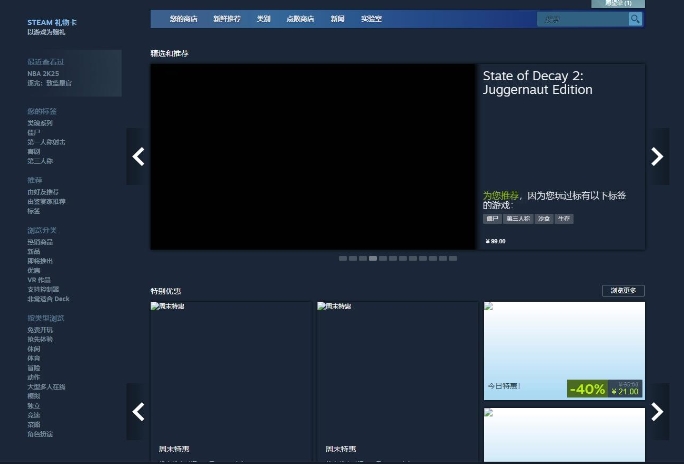Image resolution: width=684 pixels, height=464 pixels.
Task: Browse 独立 genre
Action: 34,406
